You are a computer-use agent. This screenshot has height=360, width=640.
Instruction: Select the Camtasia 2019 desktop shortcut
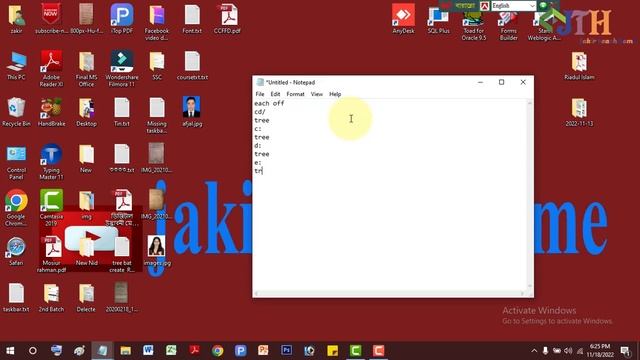pos(51,208)
